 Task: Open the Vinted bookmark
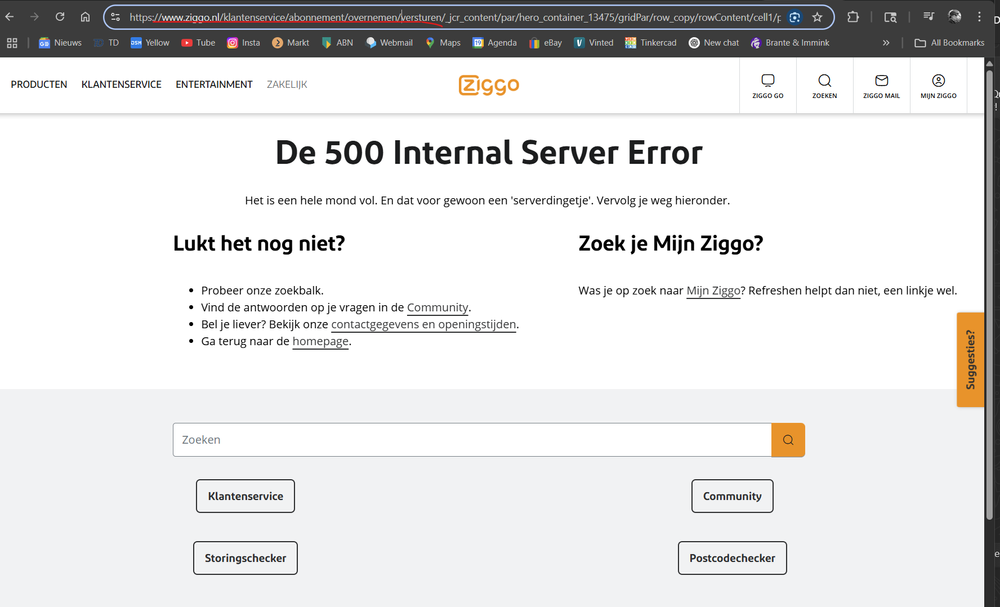[594, 43]
